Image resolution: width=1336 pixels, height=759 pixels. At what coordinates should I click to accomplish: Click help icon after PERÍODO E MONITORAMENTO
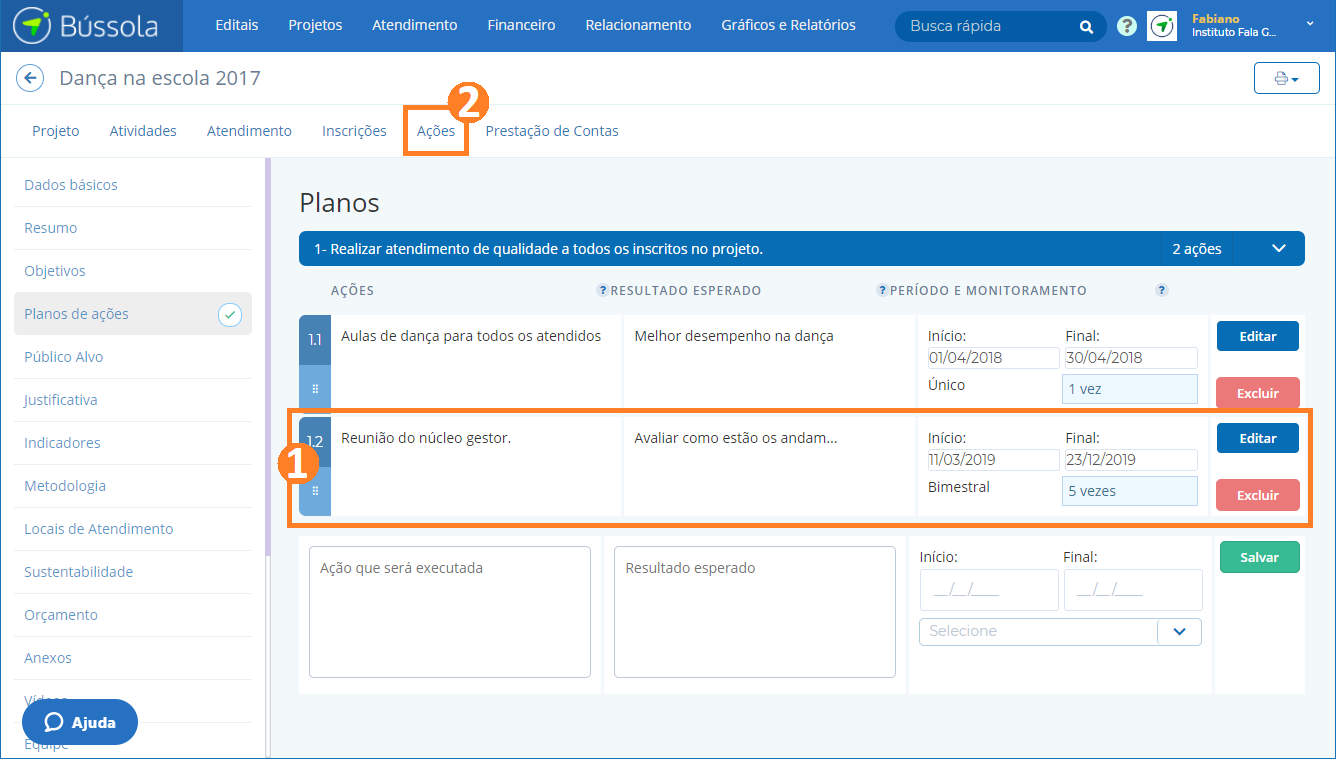tap(1161, 290)
